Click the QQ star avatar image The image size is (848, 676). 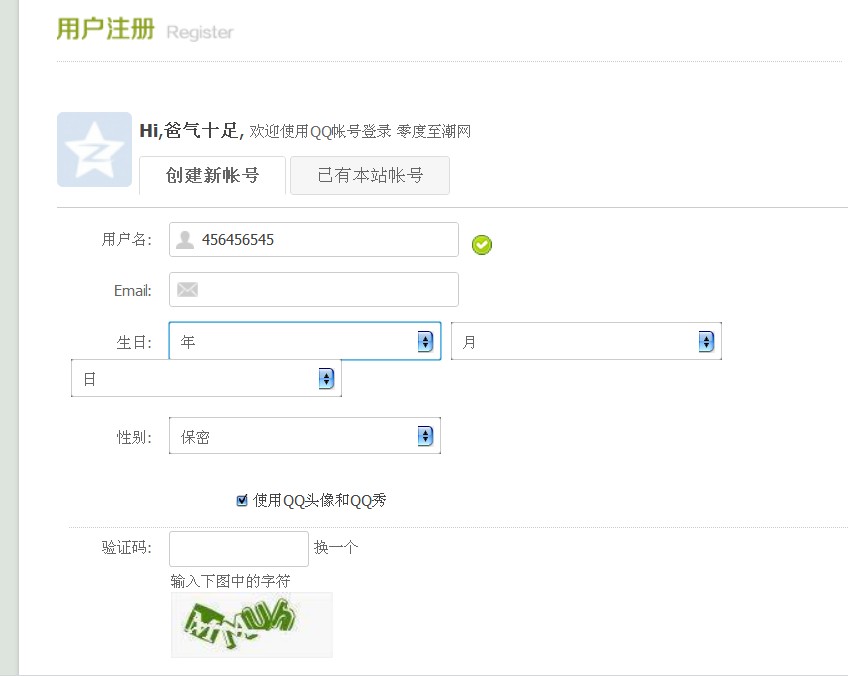(x=94, y=149)
